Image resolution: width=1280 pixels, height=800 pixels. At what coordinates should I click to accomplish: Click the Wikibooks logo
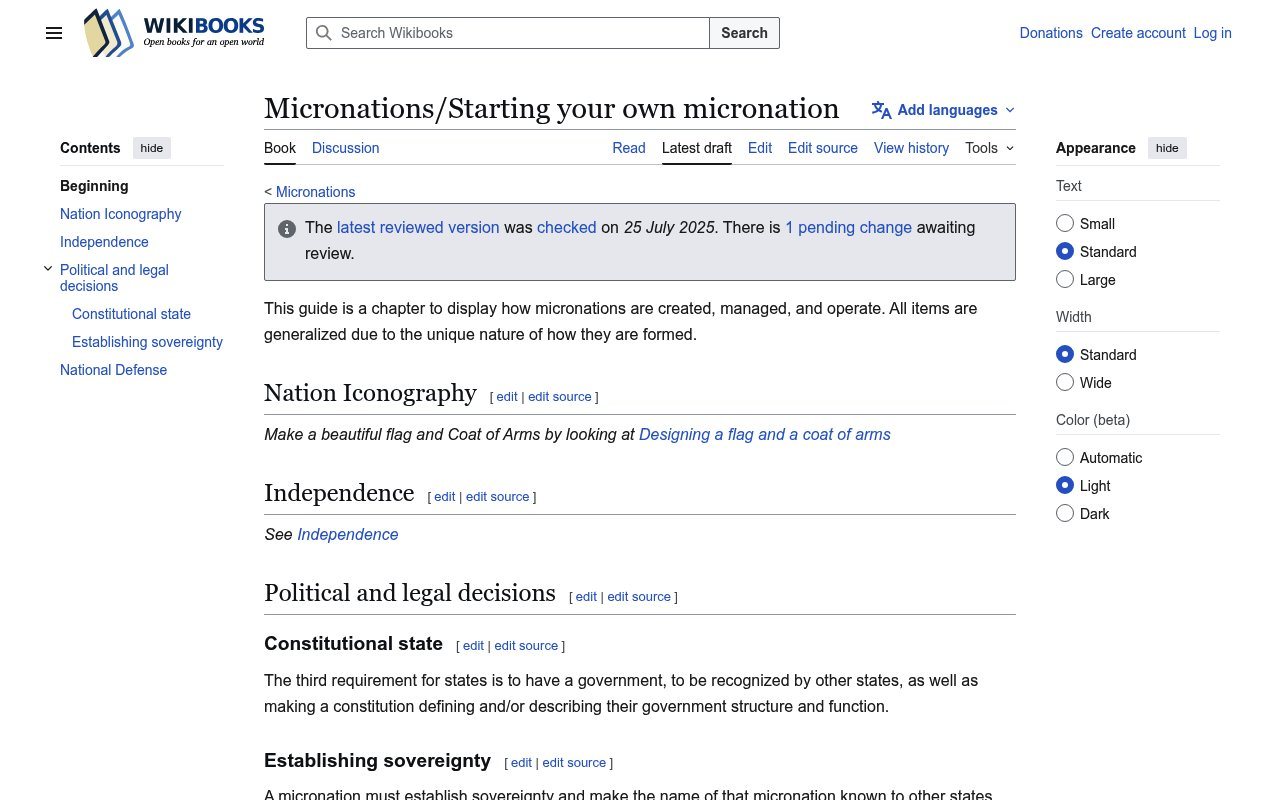[x=174, y=33]
